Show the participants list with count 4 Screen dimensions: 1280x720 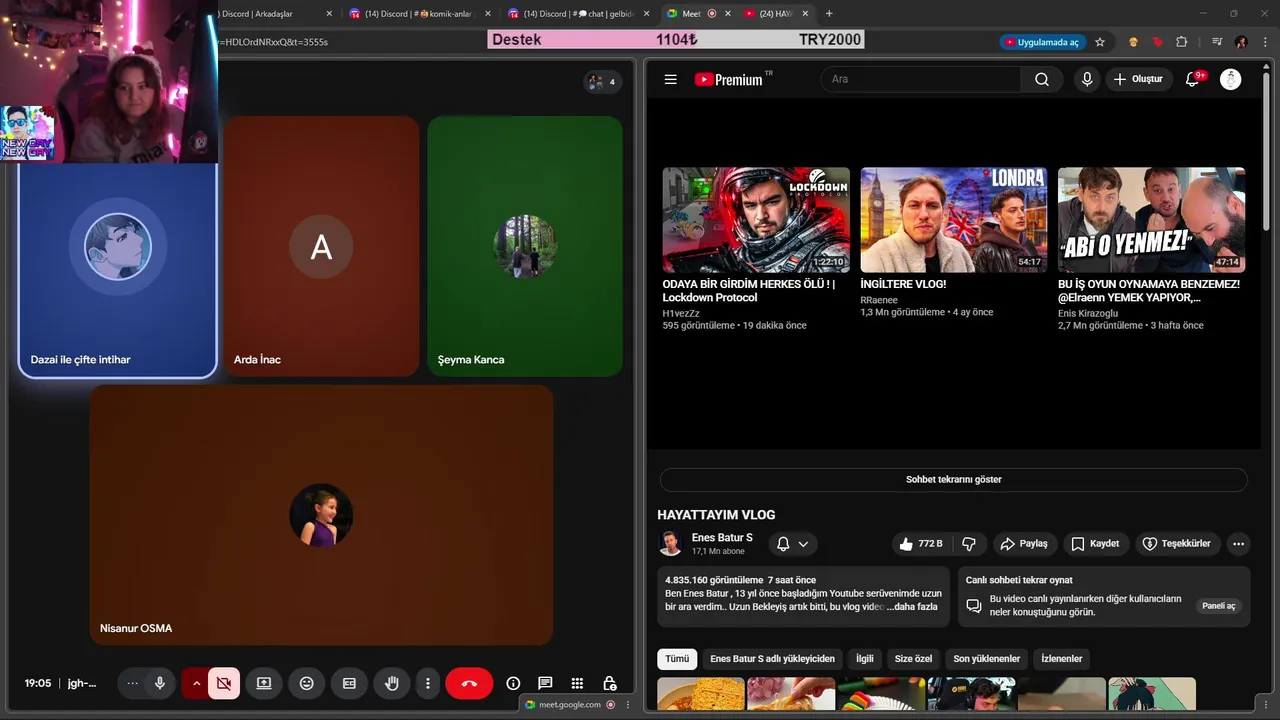coord(602,82)
